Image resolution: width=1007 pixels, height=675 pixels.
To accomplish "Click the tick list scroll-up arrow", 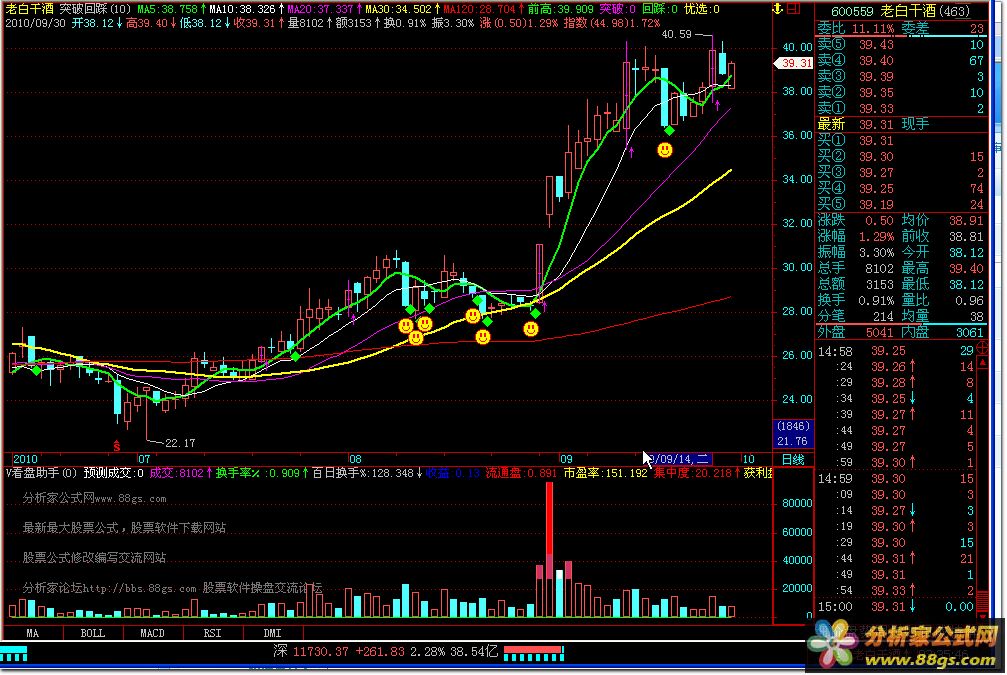I will click(982, 364).
